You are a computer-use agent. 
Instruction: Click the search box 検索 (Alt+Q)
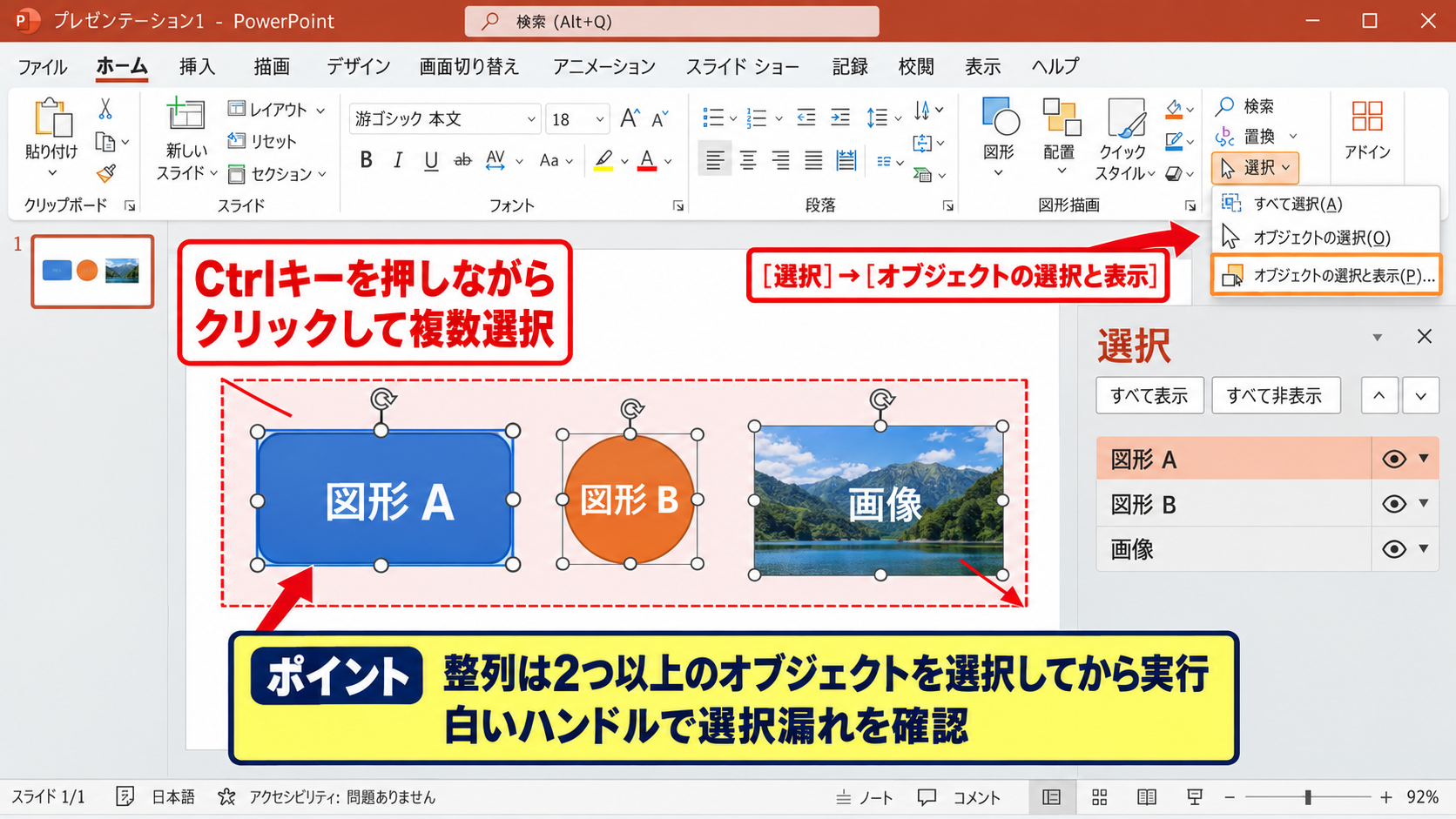(x=671, y=21)
